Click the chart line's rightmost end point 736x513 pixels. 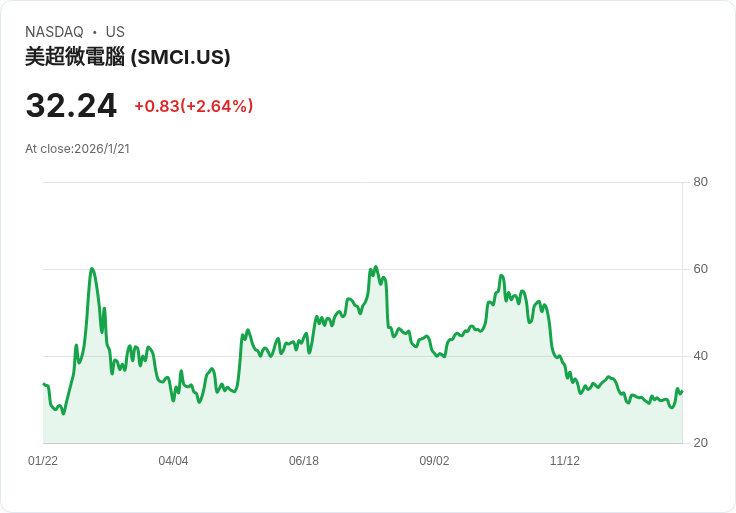681,391
